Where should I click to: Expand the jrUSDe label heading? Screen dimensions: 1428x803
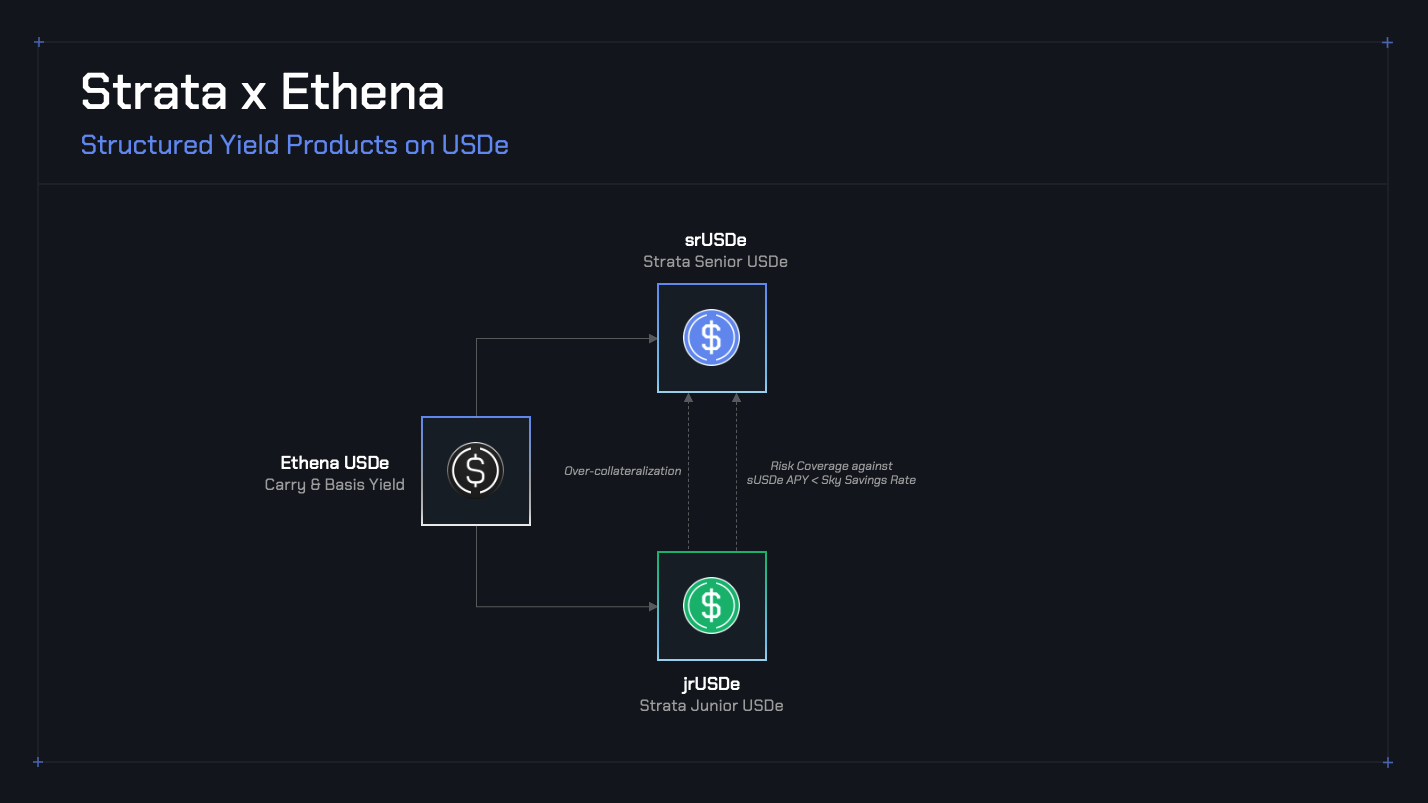(x=711, y=683)
